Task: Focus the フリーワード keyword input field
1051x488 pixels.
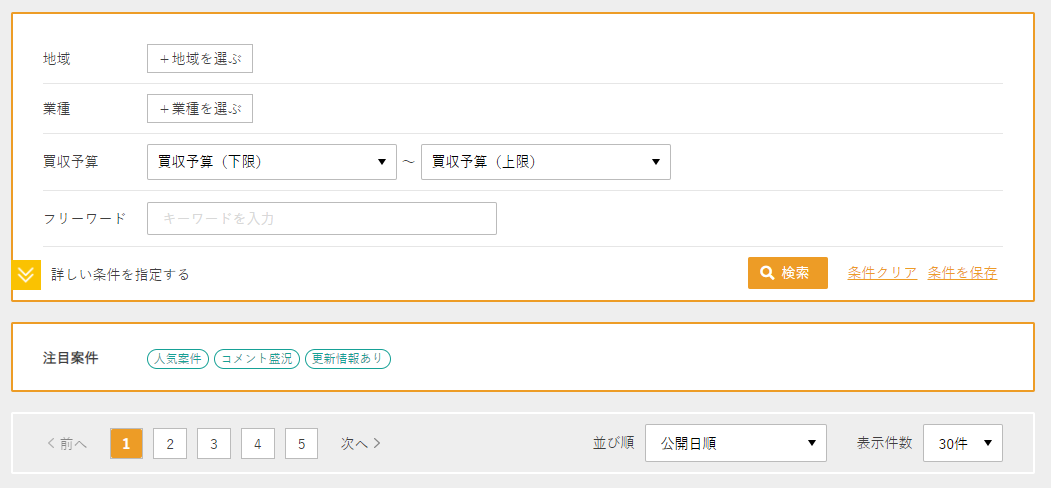Action: 321,219
